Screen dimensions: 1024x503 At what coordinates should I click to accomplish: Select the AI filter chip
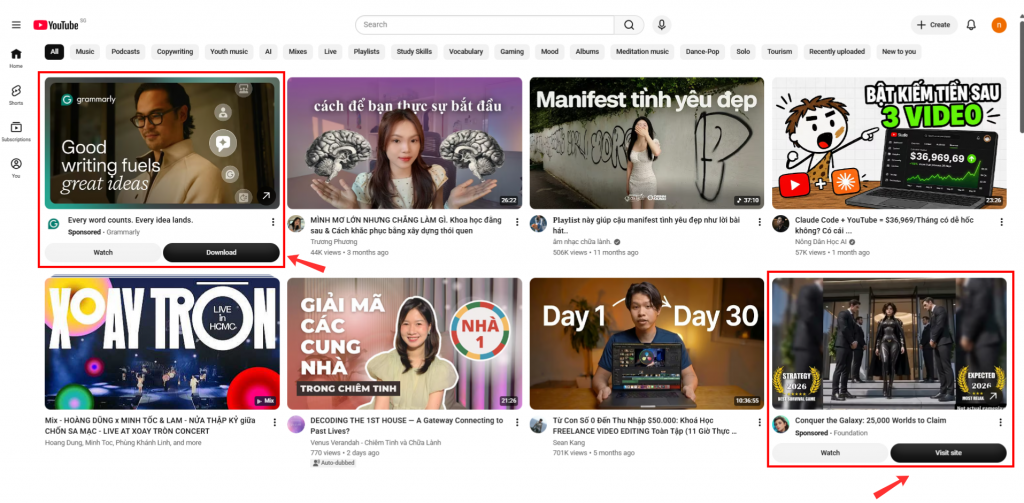pos(268,52)
